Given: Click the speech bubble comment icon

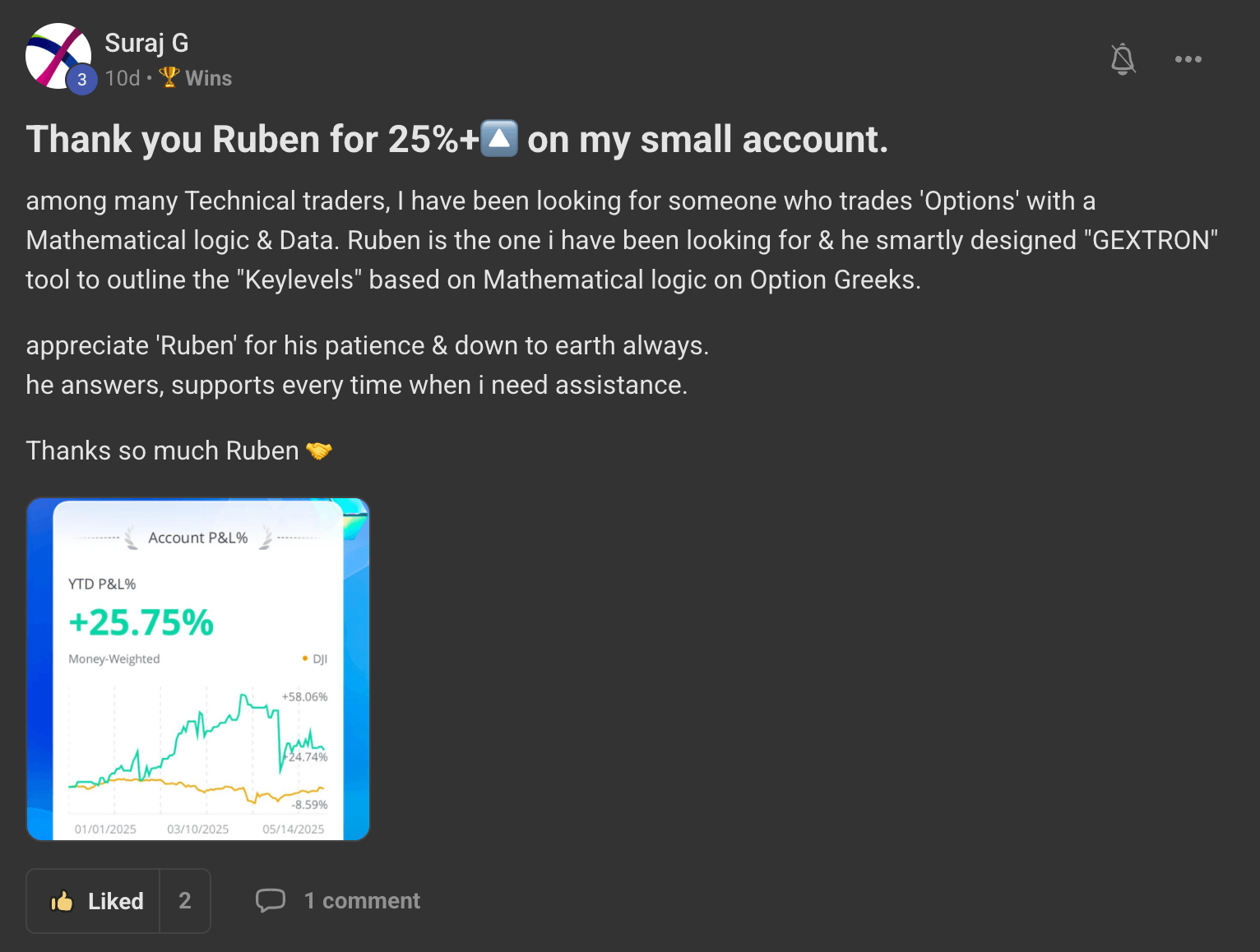Looking at the screenshot, I should (x=271, y=901).
